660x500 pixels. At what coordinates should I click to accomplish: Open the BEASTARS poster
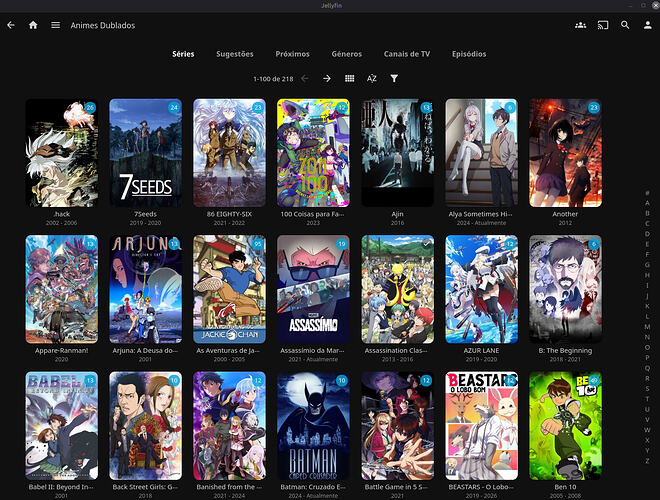482,426
